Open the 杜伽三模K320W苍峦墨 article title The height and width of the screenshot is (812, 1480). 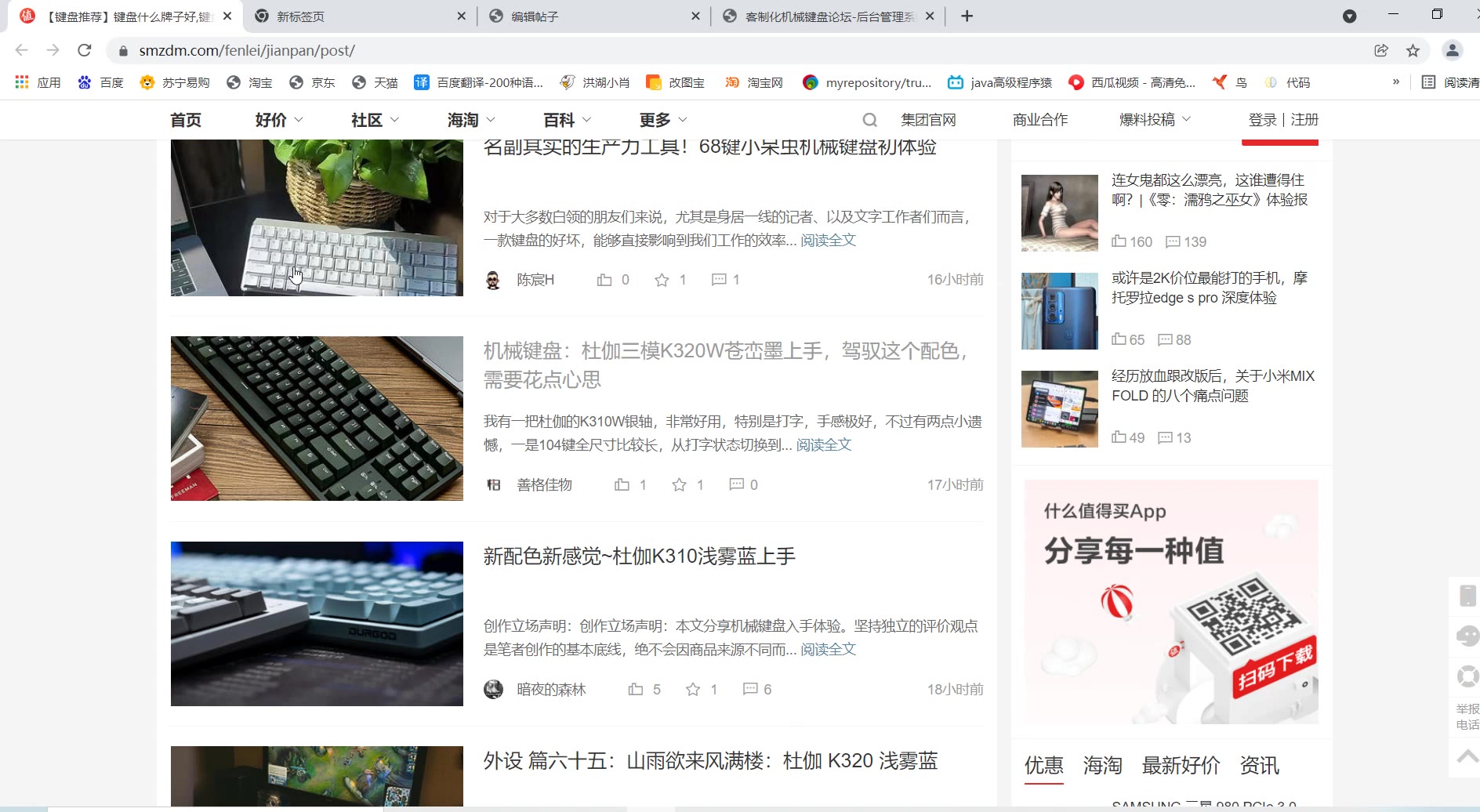tap(726, 365)
